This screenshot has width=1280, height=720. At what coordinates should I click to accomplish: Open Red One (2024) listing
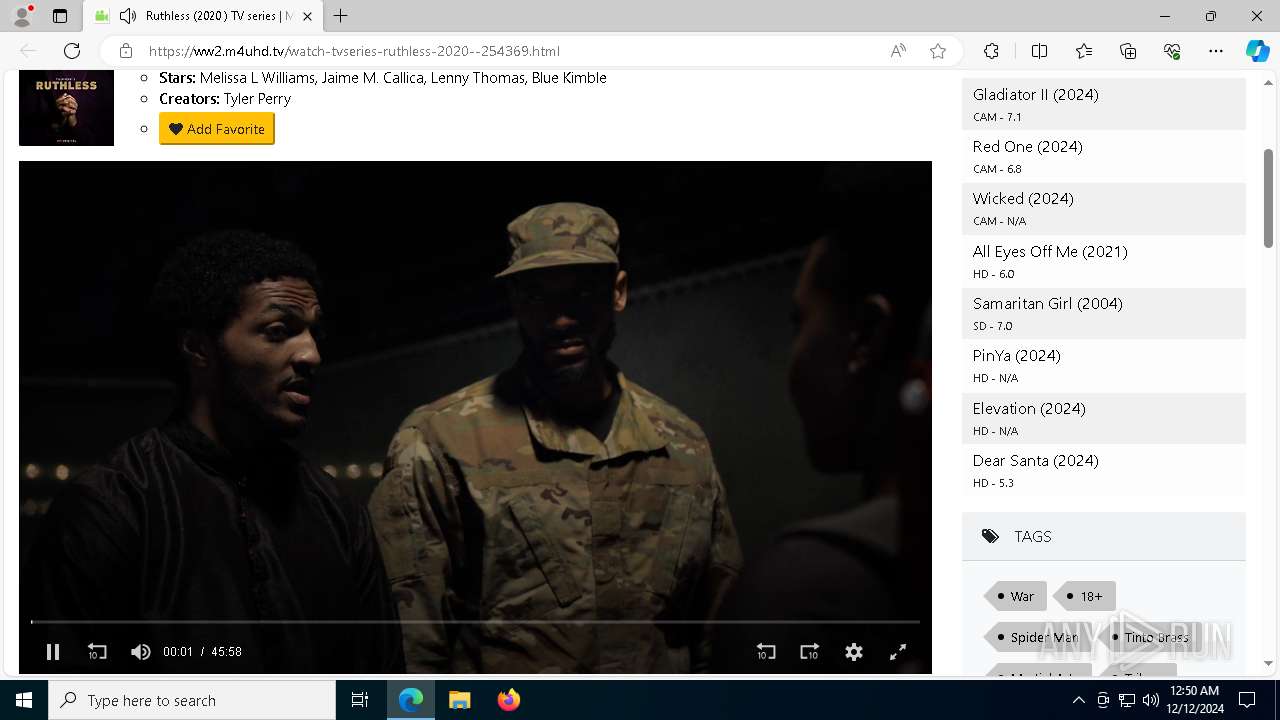[x=1104, y=156]
